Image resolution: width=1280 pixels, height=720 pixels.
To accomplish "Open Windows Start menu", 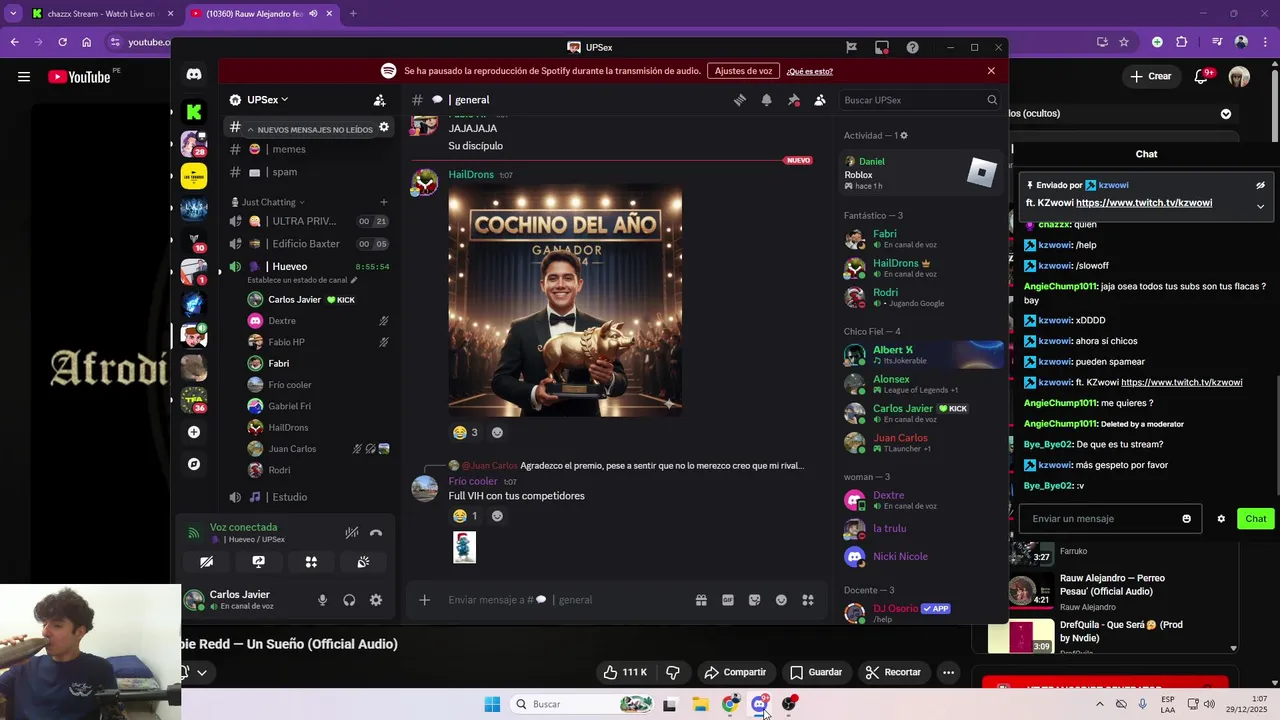I will pyautogui.click(x=492, y=704).
